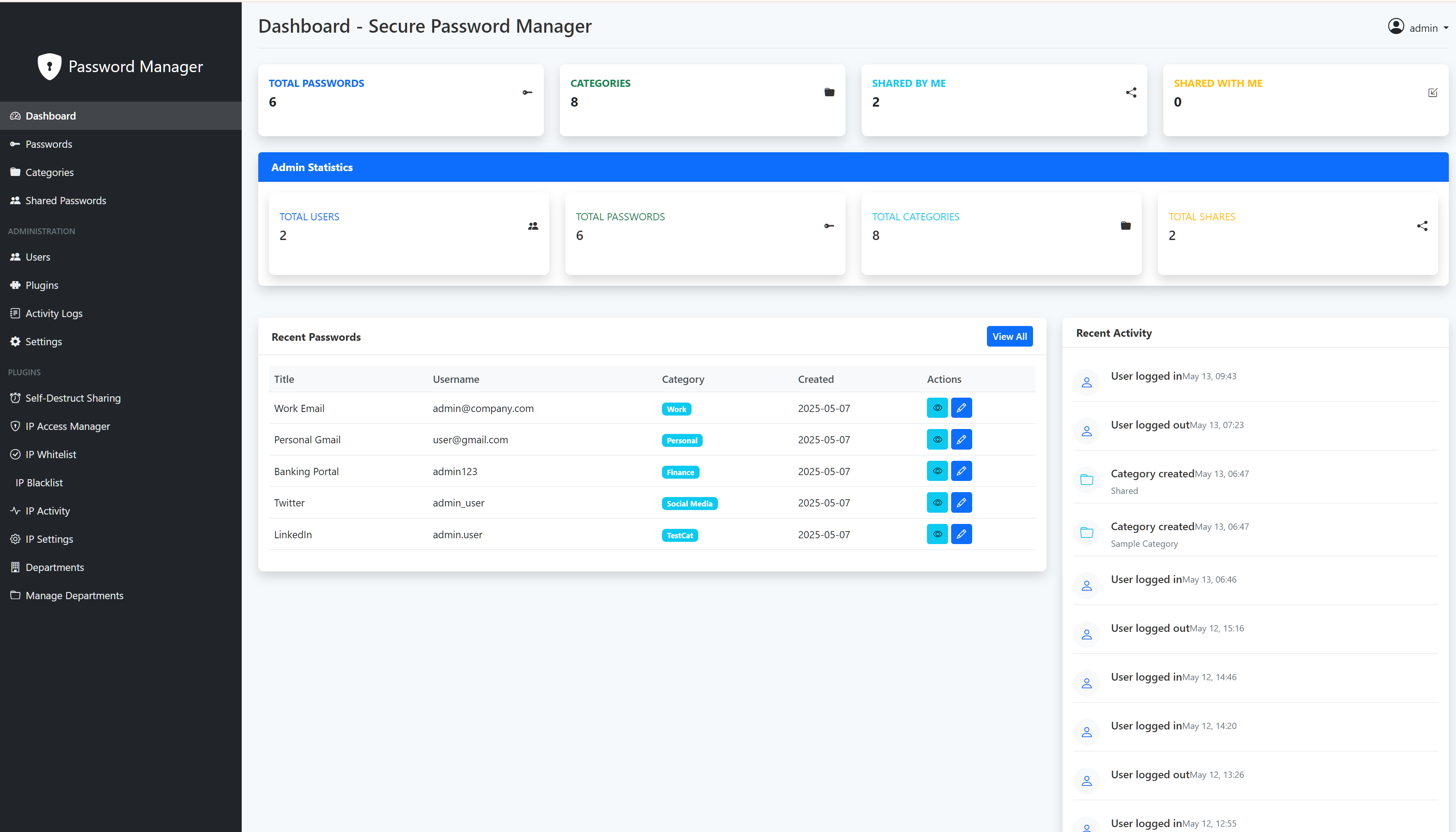Viewport: 1456px width, 832px height.
Task: Click View All recent passwords button
Action: point(1009,337)
